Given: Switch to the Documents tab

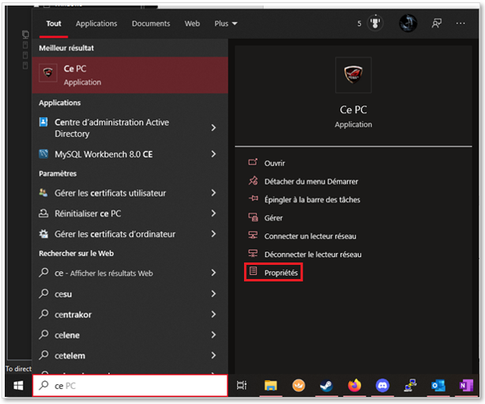Looking at the screenshot, I should click(151, 24).
